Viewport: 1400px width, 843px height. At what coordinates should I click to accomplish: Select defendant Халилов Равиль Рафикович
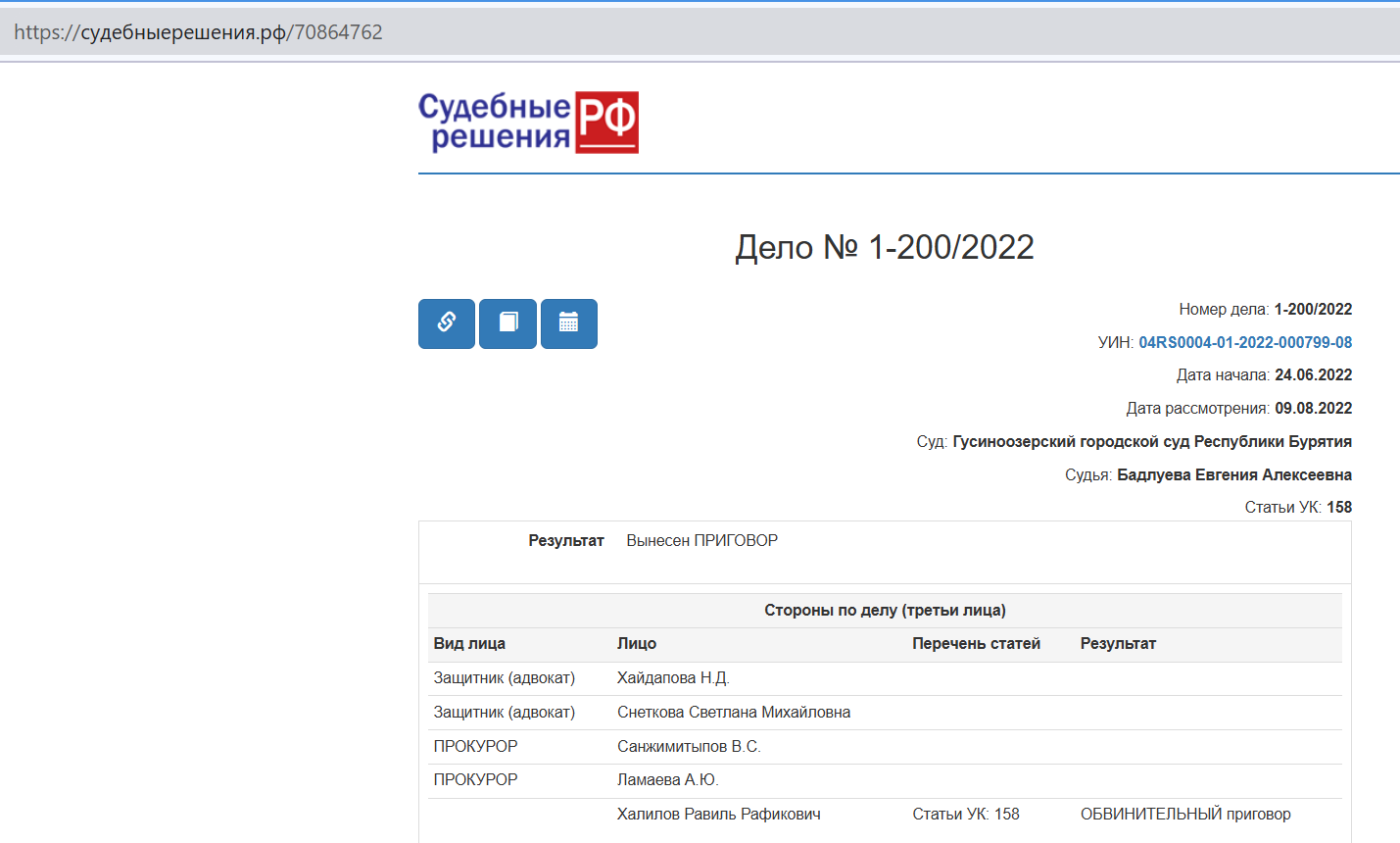click(x=718, y=814)
